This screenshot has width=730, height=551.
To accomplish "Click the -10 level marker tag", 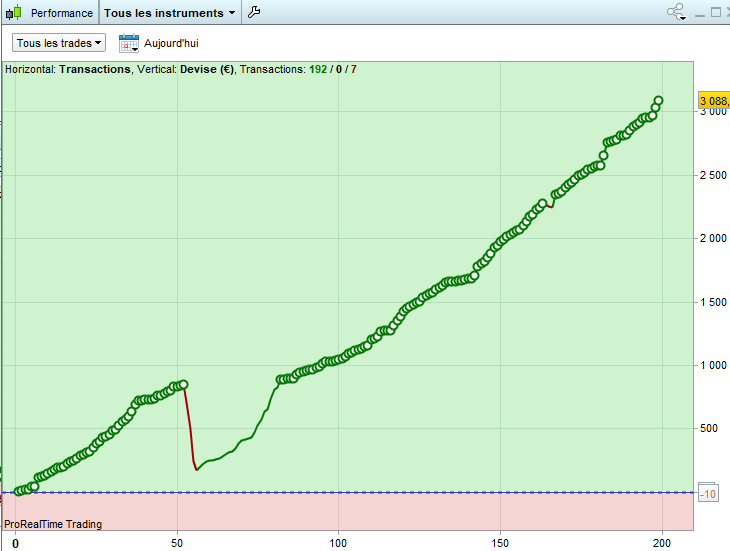I will coord(708,494).
